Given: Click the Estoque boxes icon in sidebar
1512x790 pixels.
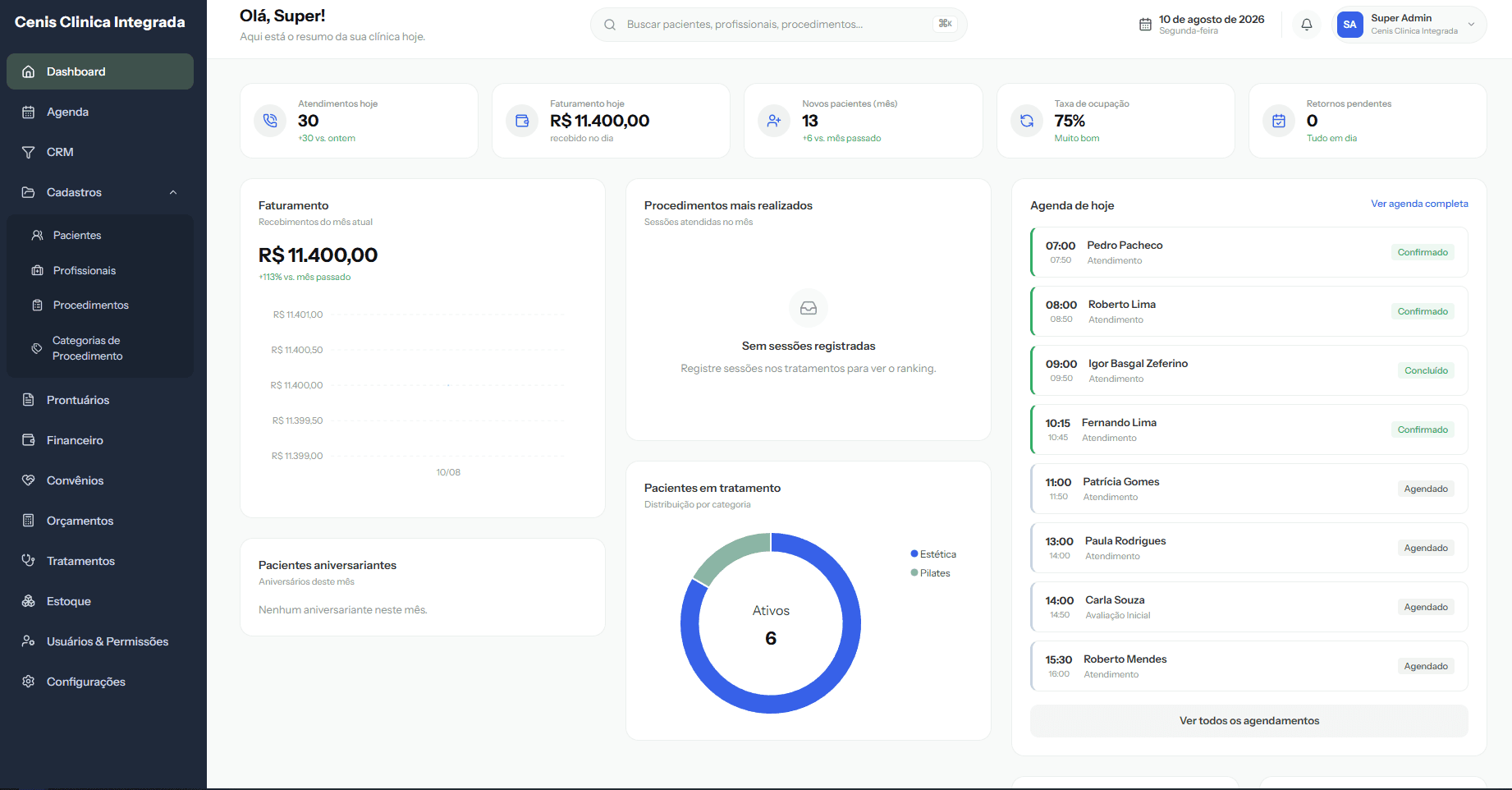Looking at the screenshot, I should coord(29,601).
